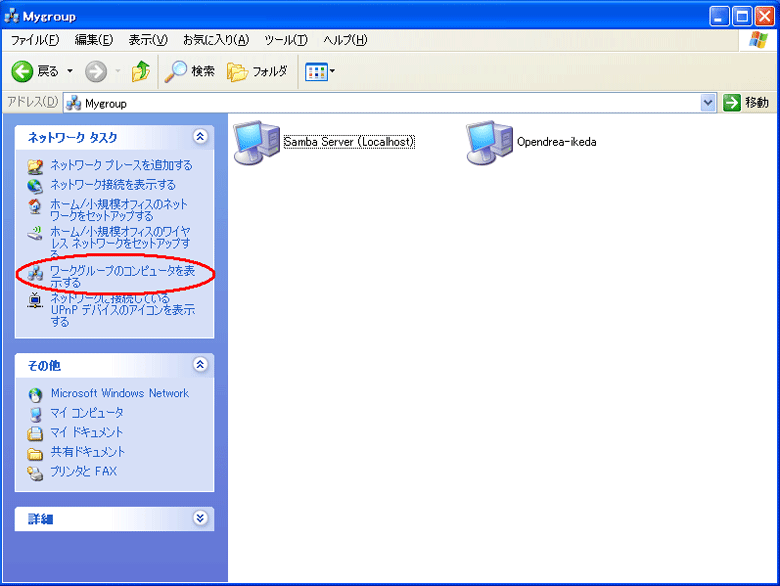Open the 検索 search tool
Viewport: 780px width, 586px height.
pyautogui.click(x=190, y=72)
